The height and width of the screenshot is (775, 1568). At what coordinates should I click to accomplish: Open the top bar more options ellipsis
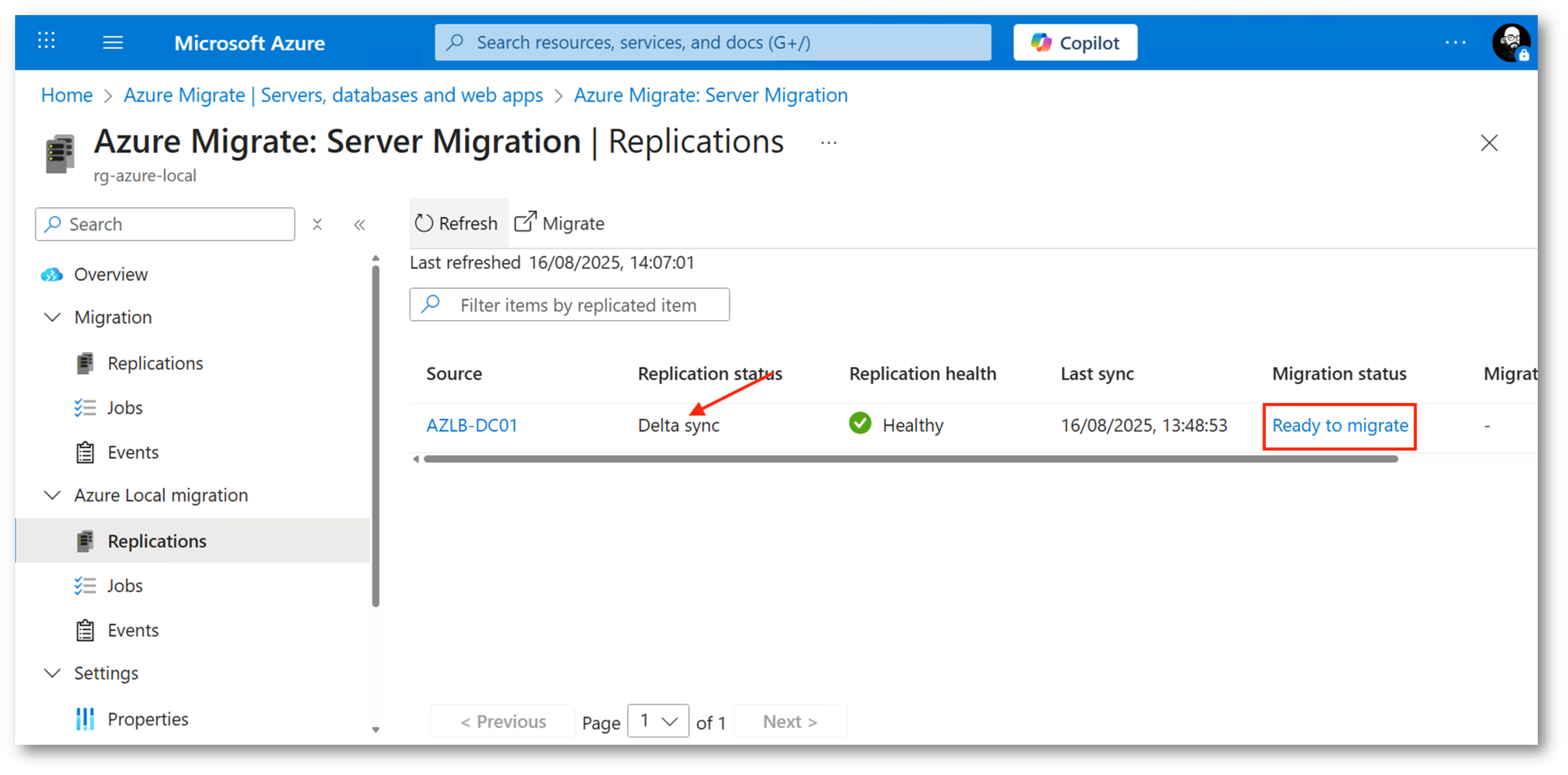tap(1456, 43)
